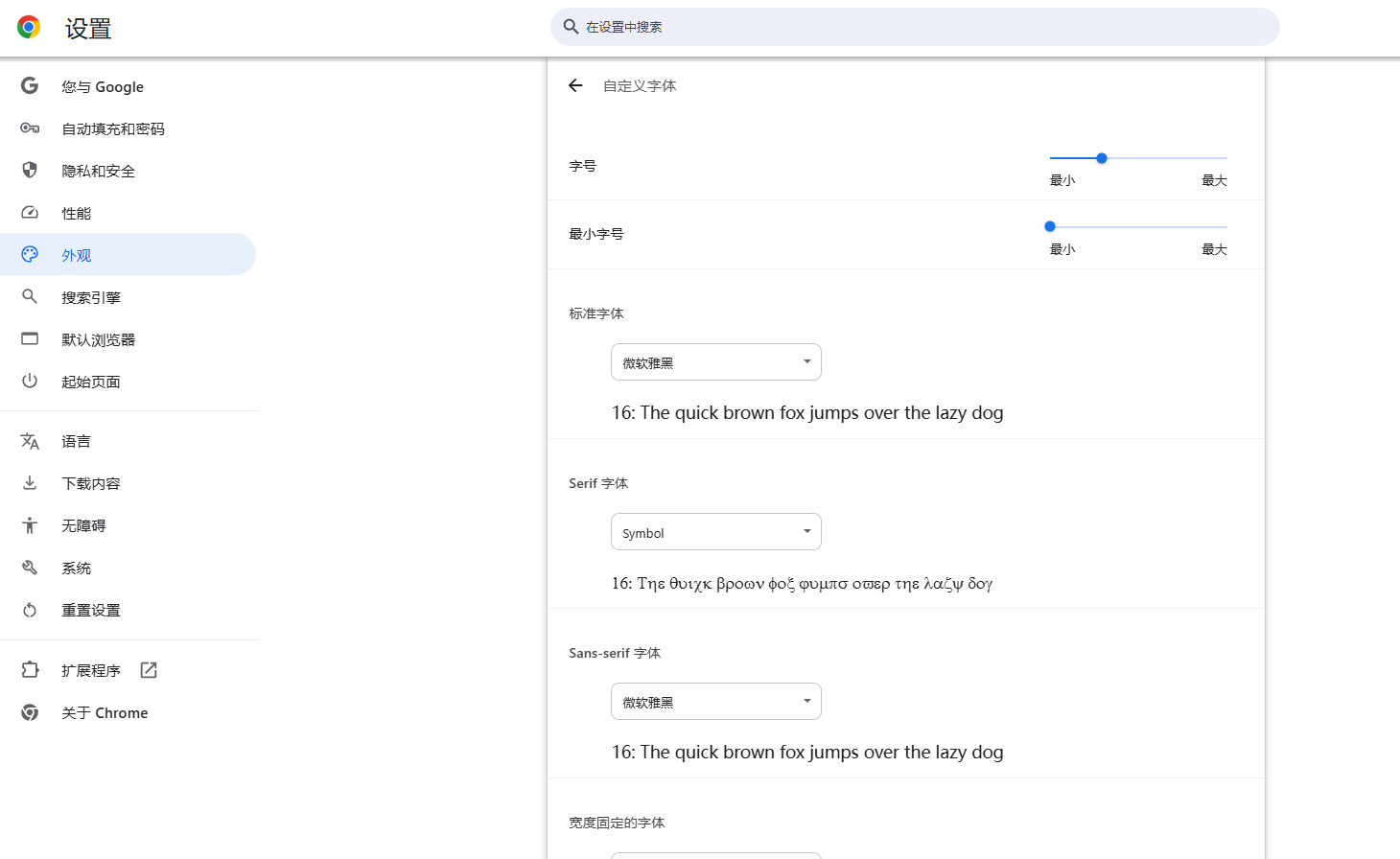1400x859 pixels.
Task: Click the Serif Symbol-font sample preview
Action: coord(802,583)
